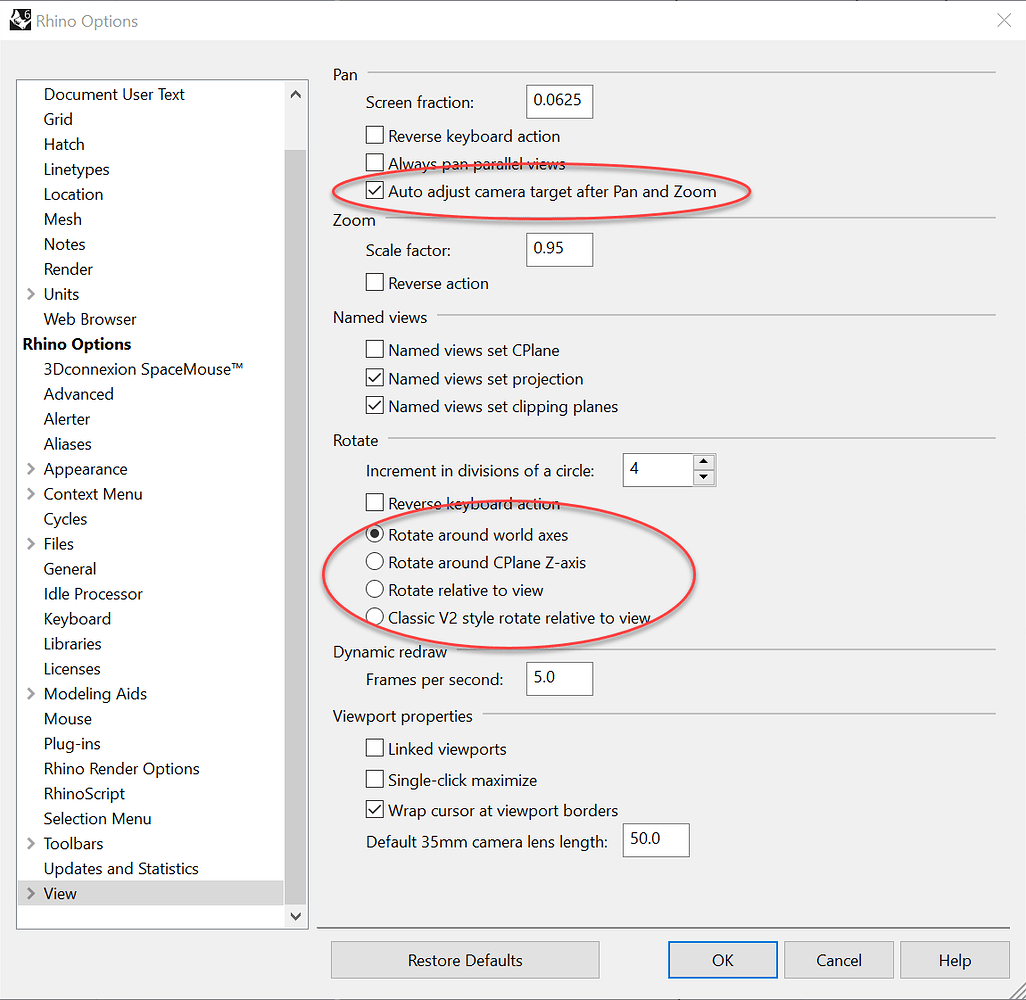This screenshot has height=1000, width=1026.
Task: Enable "Named views set CPlane"
Action: tap(375, 350)
